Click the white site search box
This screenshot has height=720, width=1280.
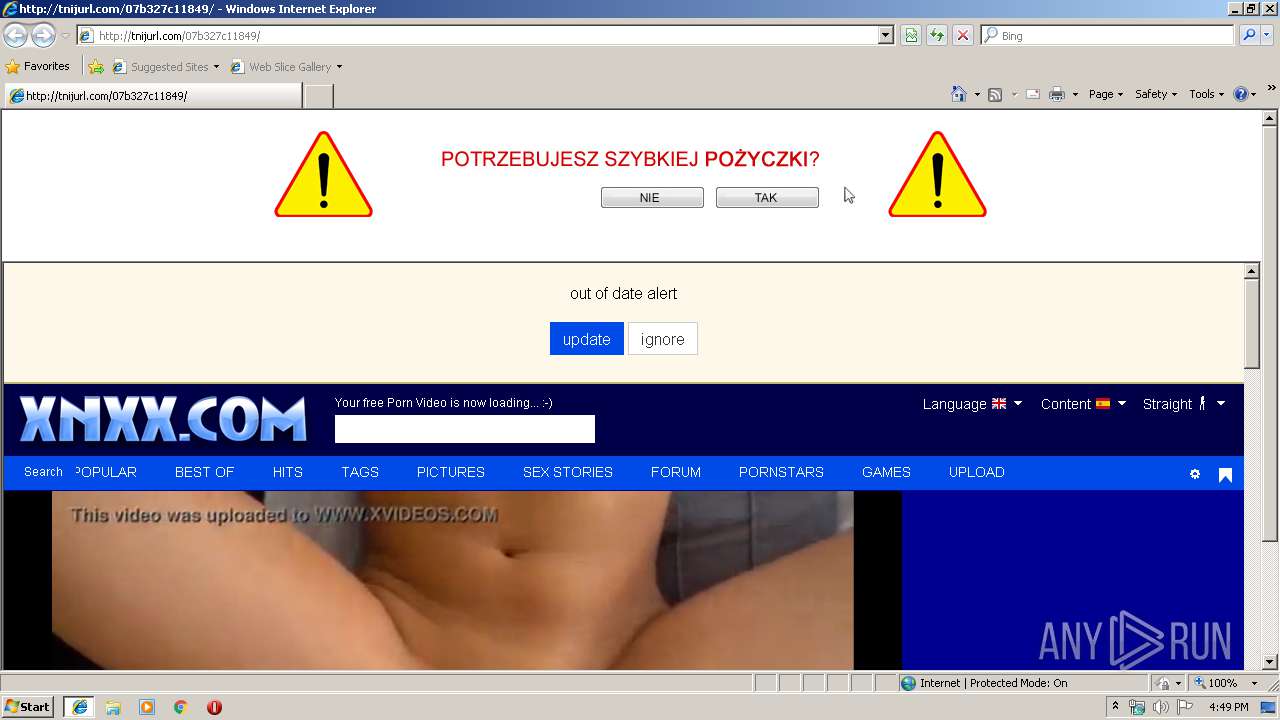(465, 429)
